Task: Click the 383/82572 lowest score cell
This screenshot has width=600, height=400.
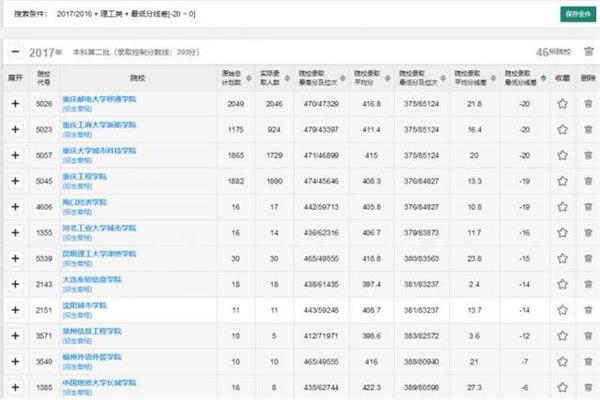Action: [x=421, y=336]
